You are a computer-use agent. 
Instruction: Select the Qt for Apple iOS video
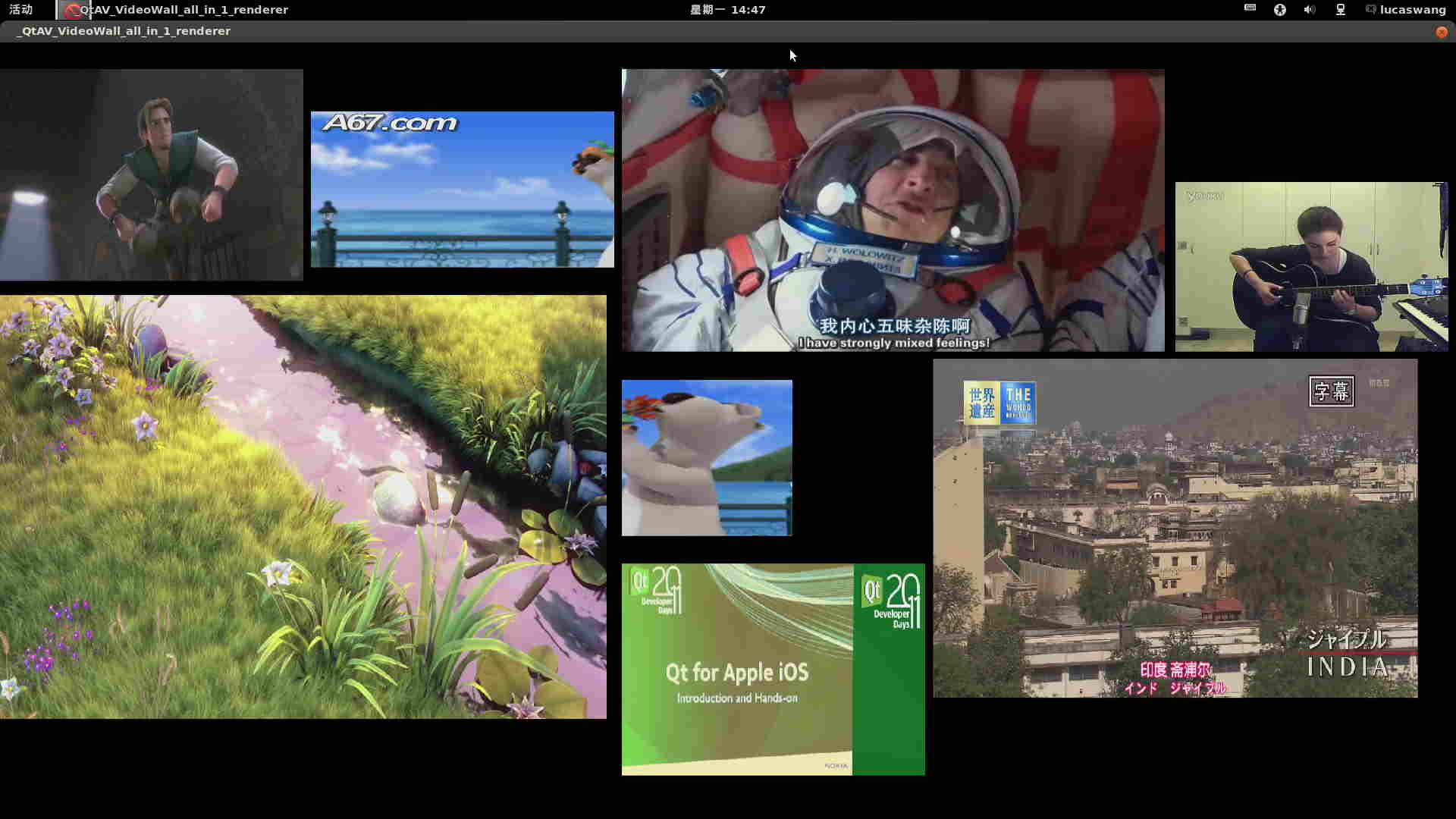[773, 669]
